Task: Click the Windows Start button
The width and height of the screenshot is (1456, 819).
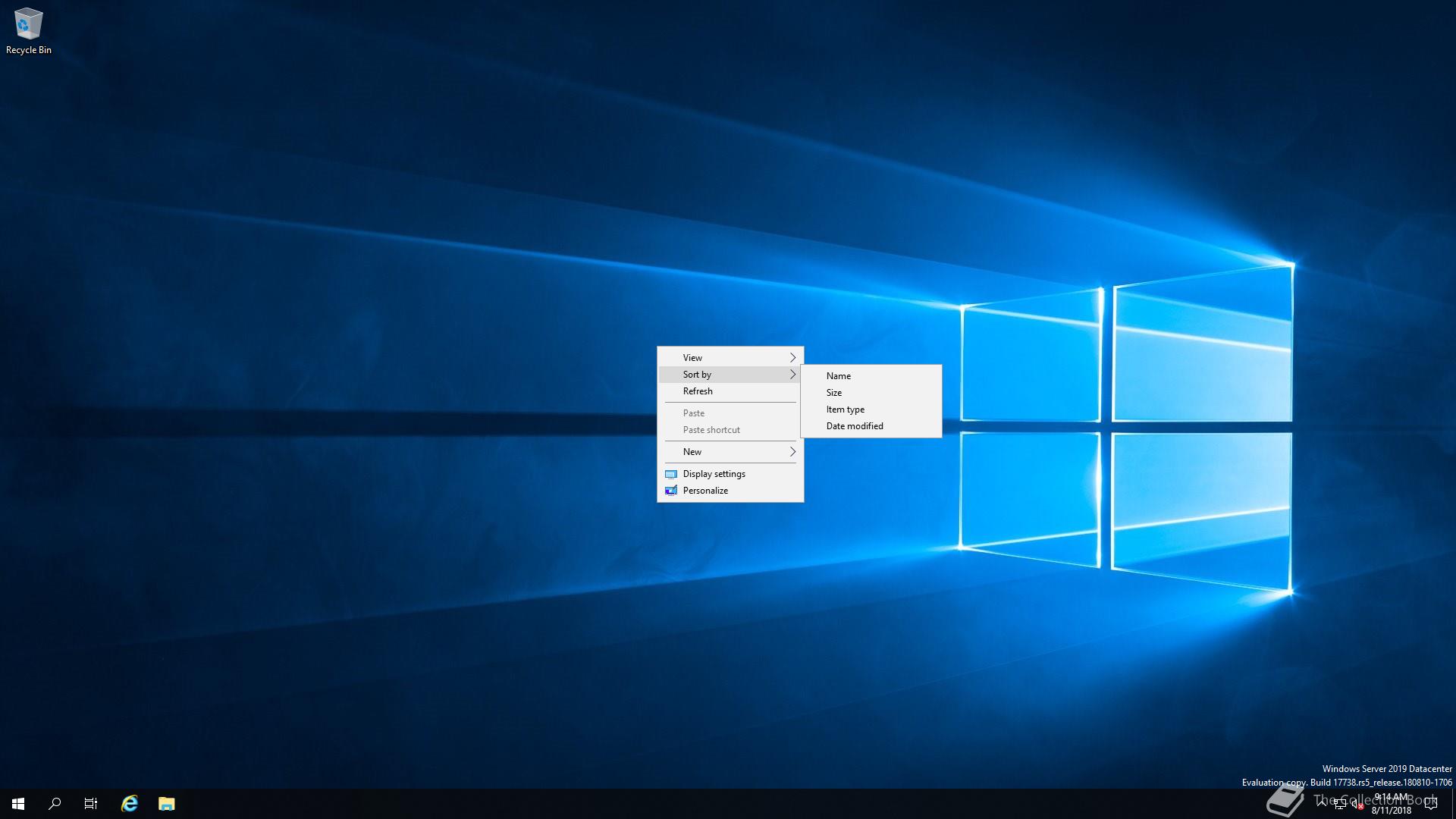Action: (x=18, y=804)
